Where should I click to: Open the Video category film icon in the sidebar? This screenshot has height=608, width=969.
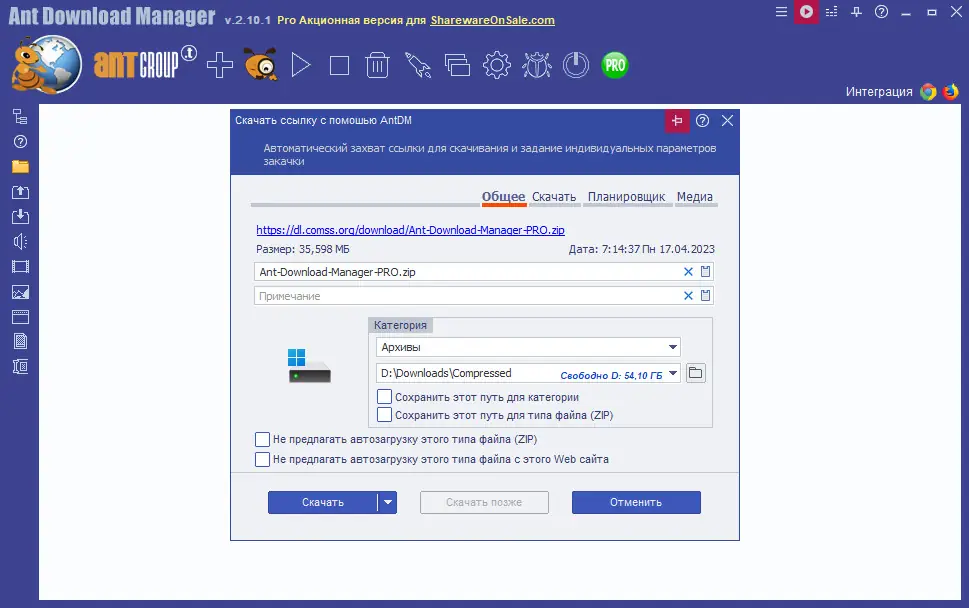point(18,266)
